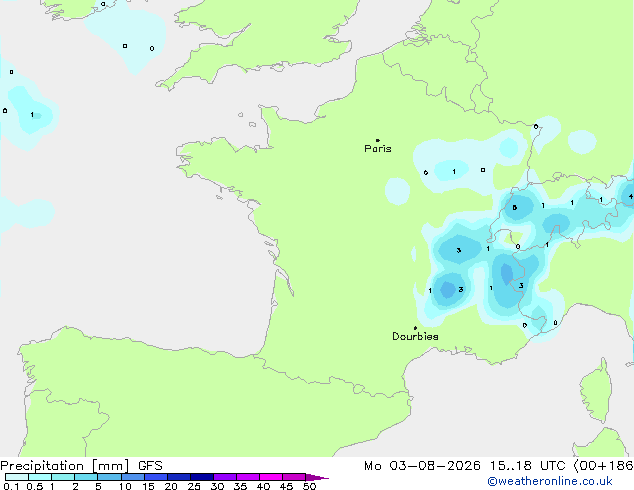634x490 pixels.
Task: Click the GFS model label
Action: pyautogui.click(x=150, y=466)
